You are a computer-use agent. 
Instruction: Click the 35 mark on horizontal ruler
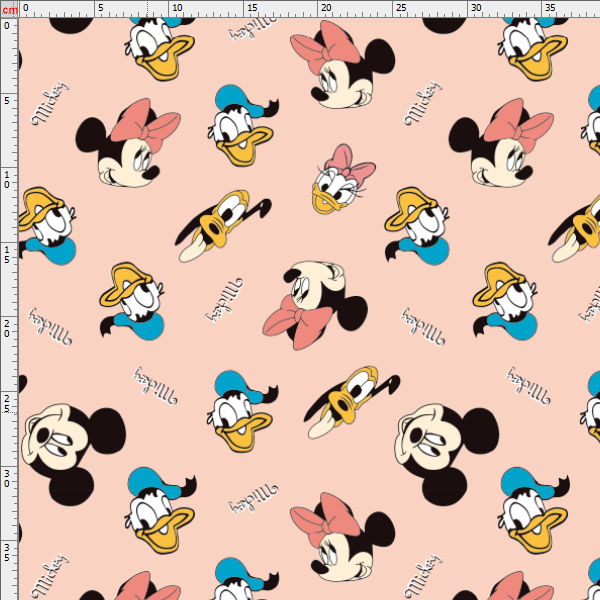550,8
